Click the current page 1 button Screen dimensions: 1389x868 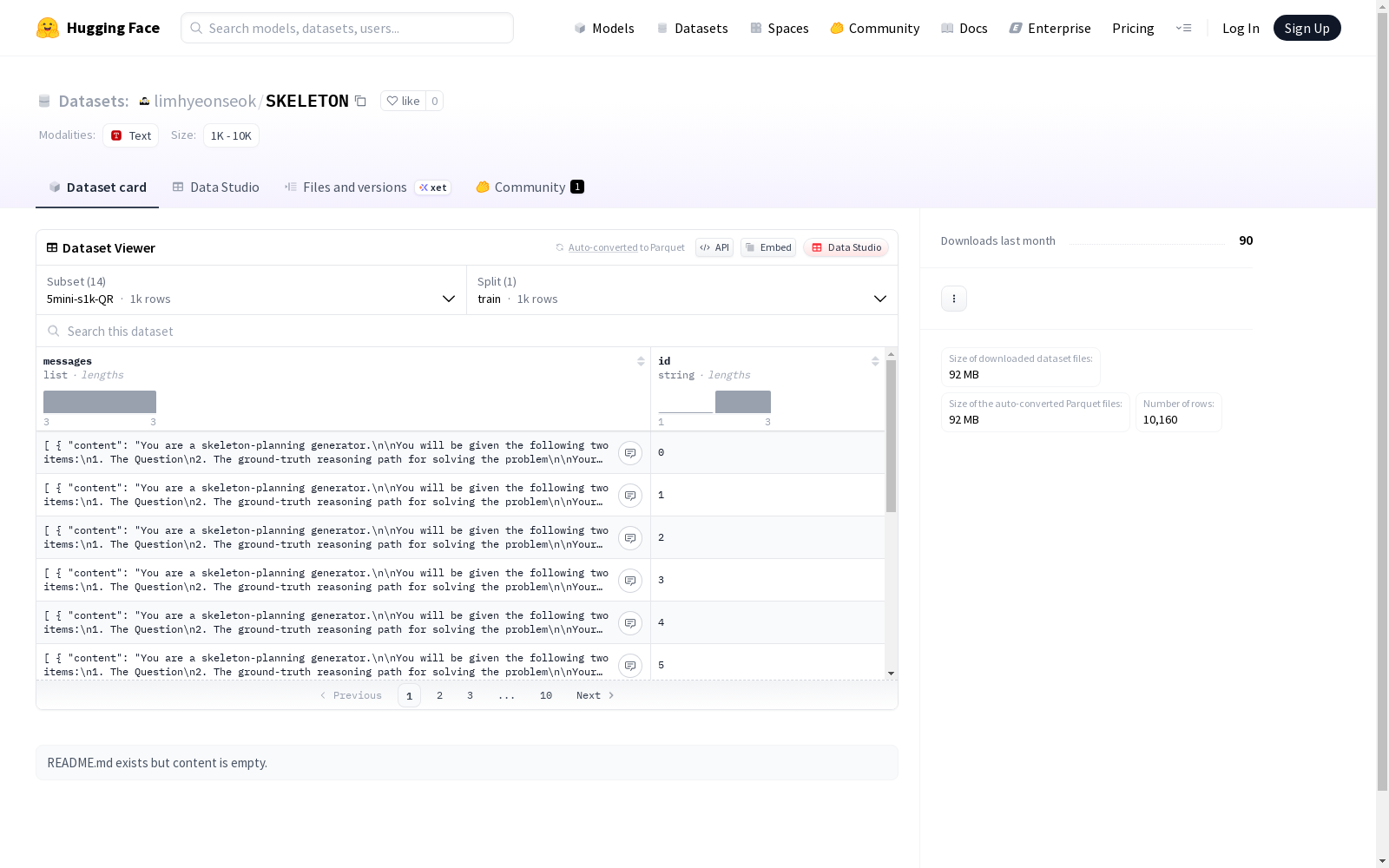(x=410, y=695)
